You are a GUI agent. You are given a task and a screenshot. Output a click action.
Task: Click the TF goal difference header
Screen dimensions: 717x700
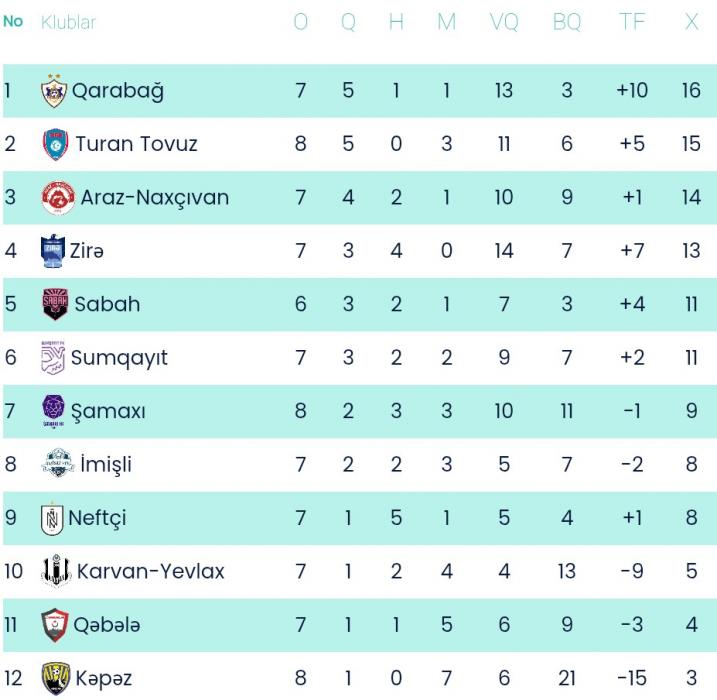click(632, 22)
